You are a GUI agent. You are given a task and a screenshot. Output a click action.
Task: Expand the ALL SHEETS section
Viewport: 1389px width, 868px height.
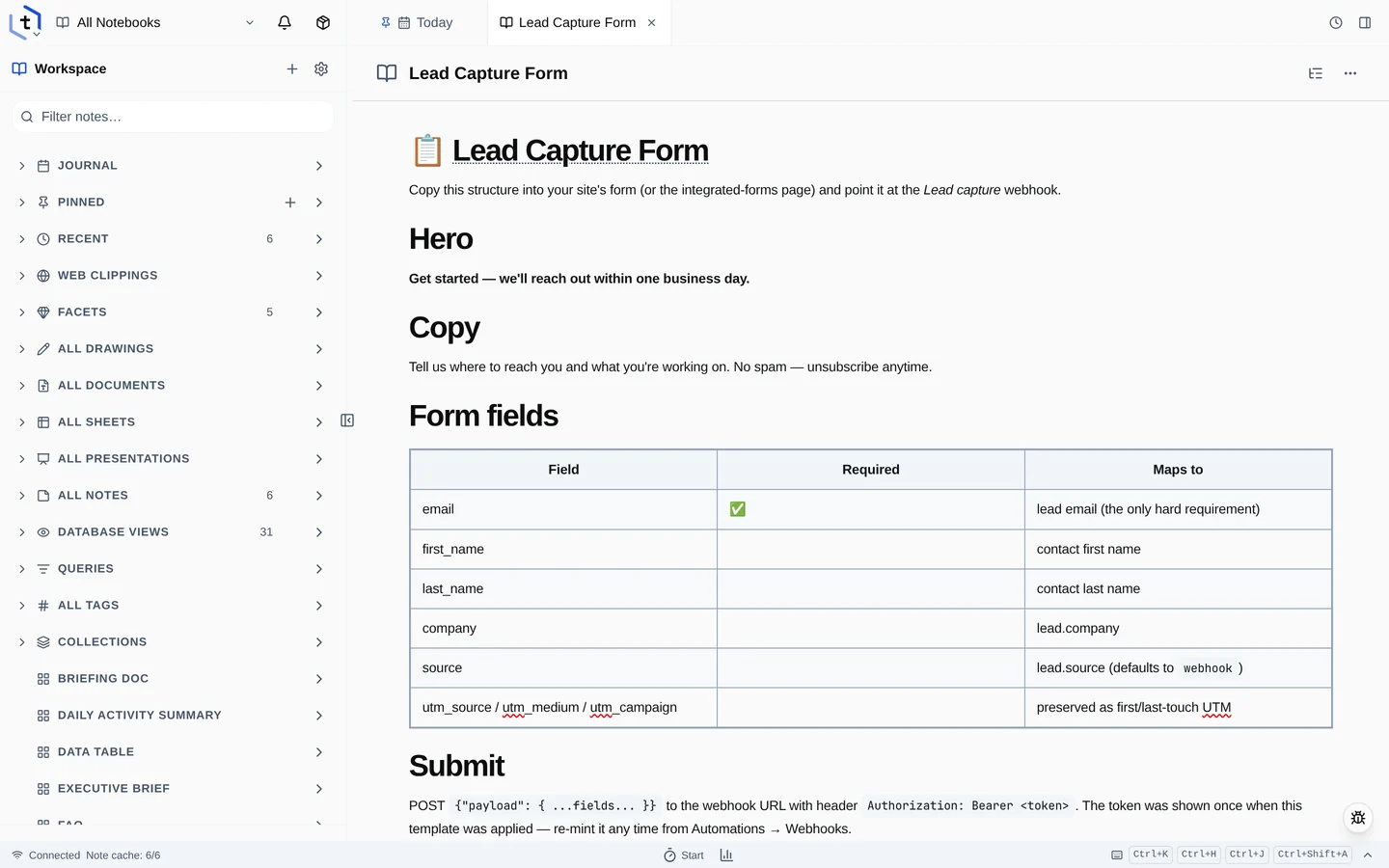click(x=22, y=422)
